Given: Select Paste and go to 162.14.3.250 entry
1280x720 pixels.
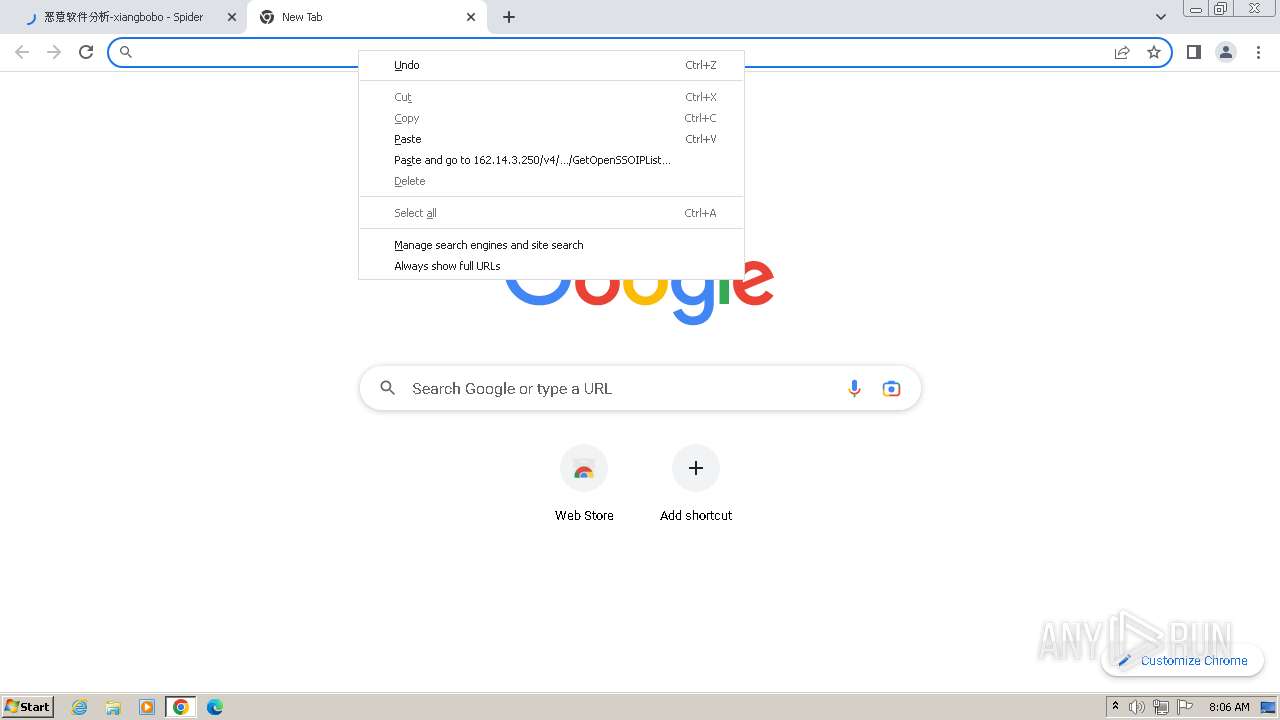Looking at the screenshot, I should point(551,160).
